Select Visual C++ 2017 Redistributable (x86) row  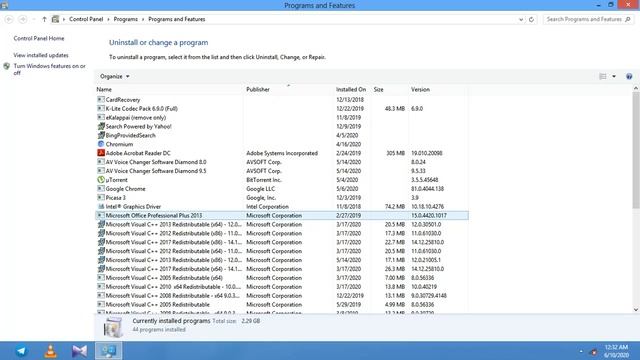coord(282,242)
